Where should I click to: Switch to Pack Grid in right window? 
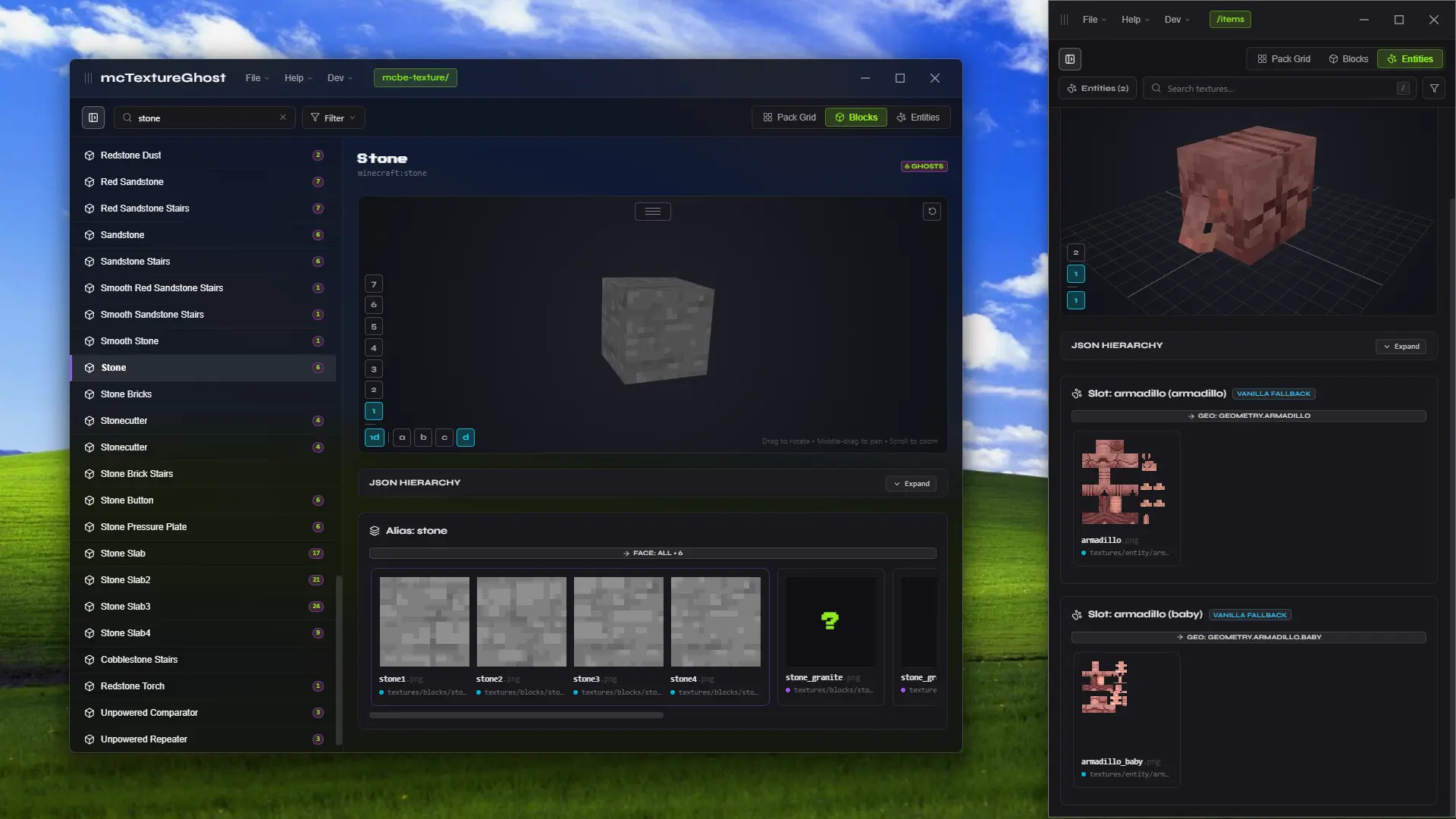1283,59
